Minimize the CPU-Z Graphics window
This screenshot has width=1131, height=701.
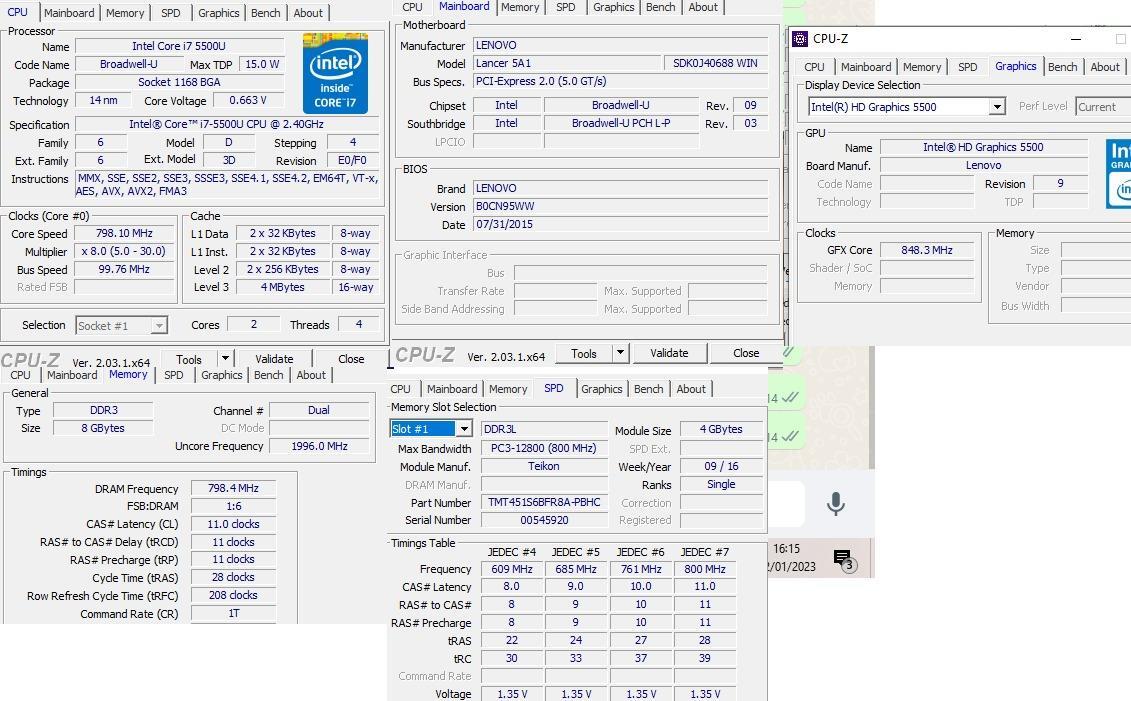coord(1075,39)
